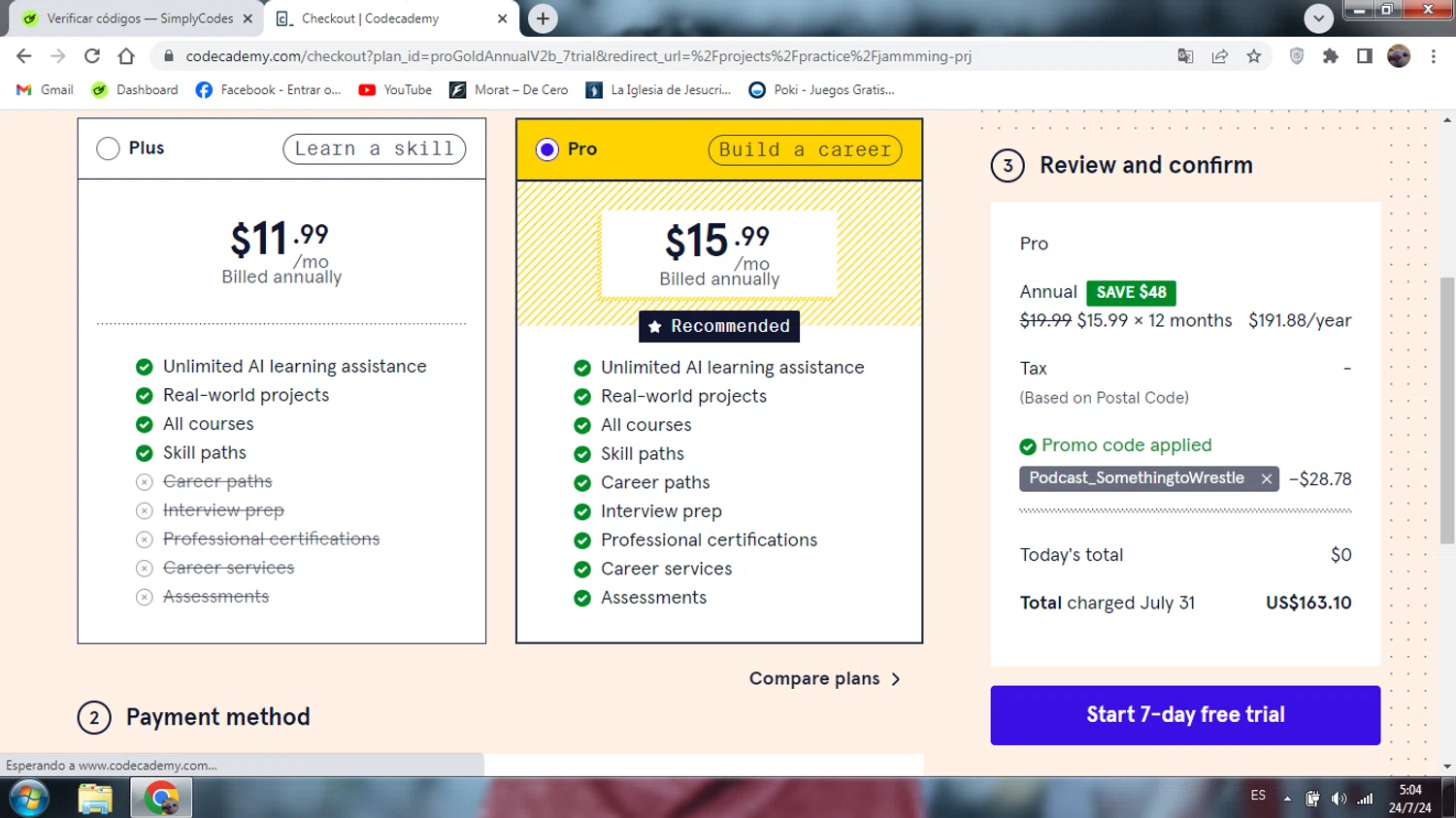The width and height of the screenshot is (1456, 818).
Task: Open the Compare plans link
Action: (x=824, y=678)
